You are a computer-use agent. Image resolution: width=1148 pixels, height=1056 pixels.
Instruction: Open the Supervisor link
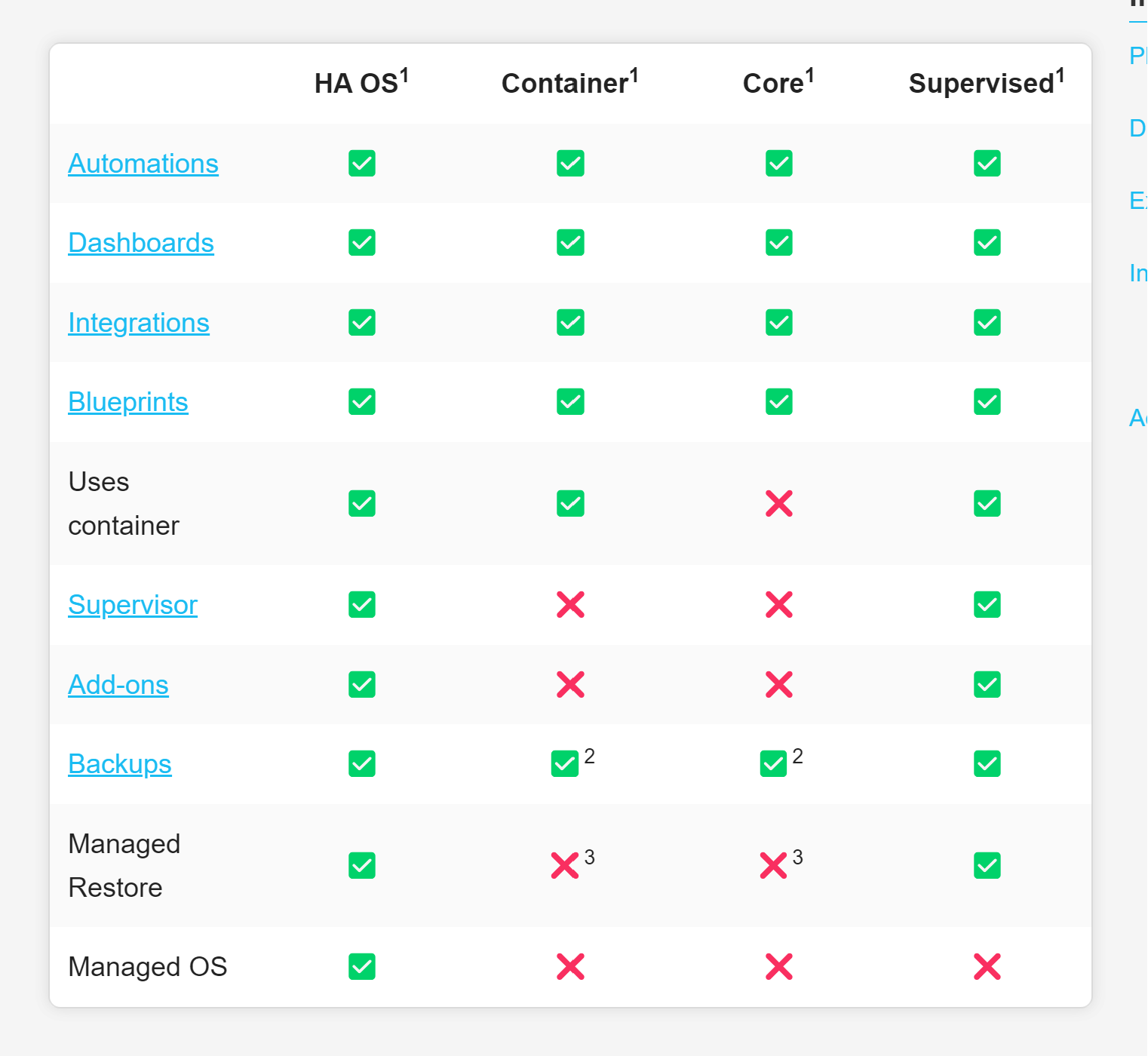(x=133, y=605)
